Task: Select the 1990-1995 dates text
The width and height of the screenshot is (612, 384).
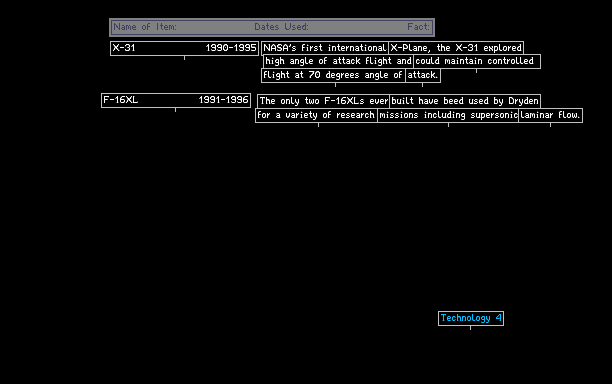Action: pos(231,48)
